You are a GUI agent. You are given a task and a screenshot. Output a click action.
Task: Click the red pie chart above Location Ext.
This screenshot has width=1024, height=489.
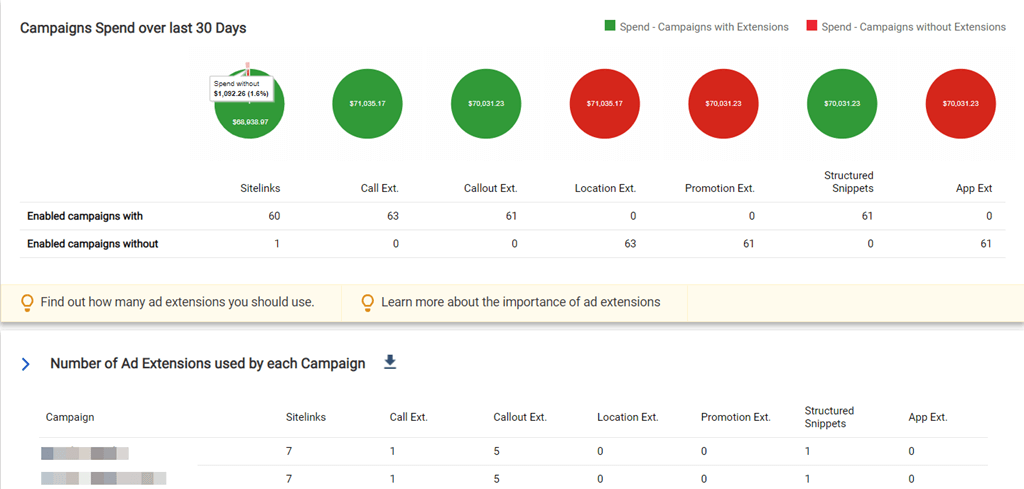click(x=604, y=103)
